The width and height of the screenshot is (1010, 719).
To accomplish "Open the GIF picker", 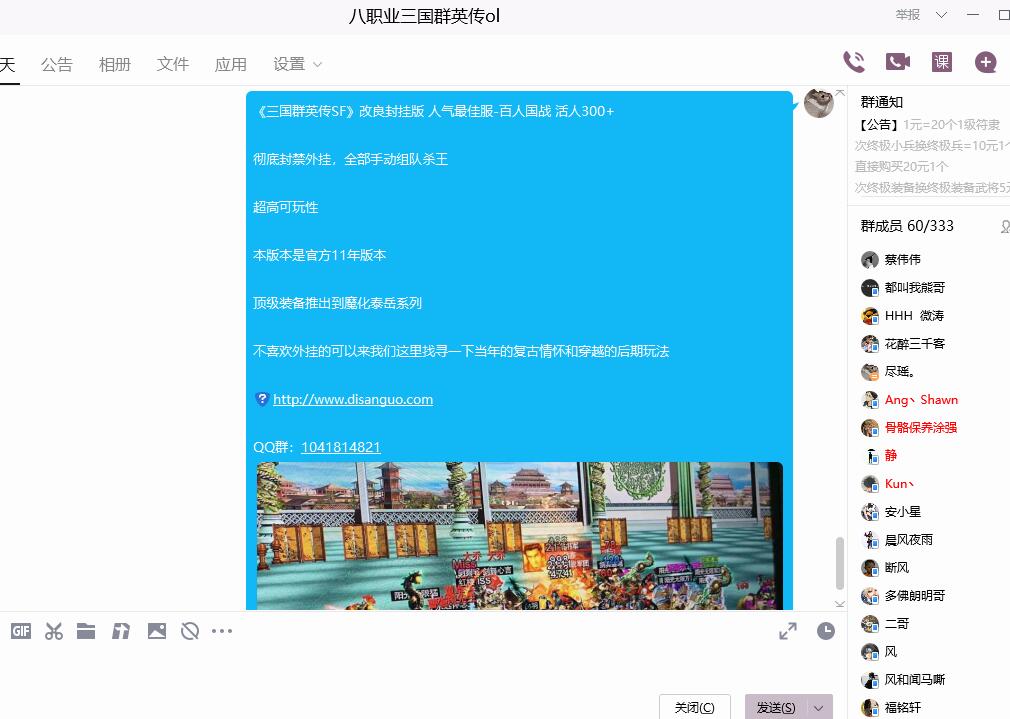I will (21, 631).
